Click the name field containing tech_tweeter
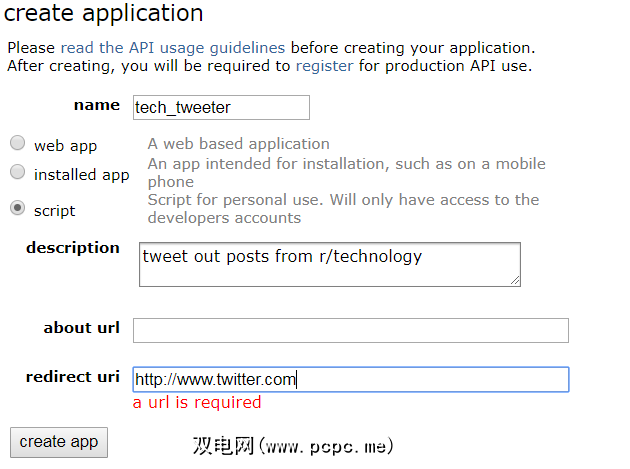Screen dimensions: 630x469 tap(221, 107)
